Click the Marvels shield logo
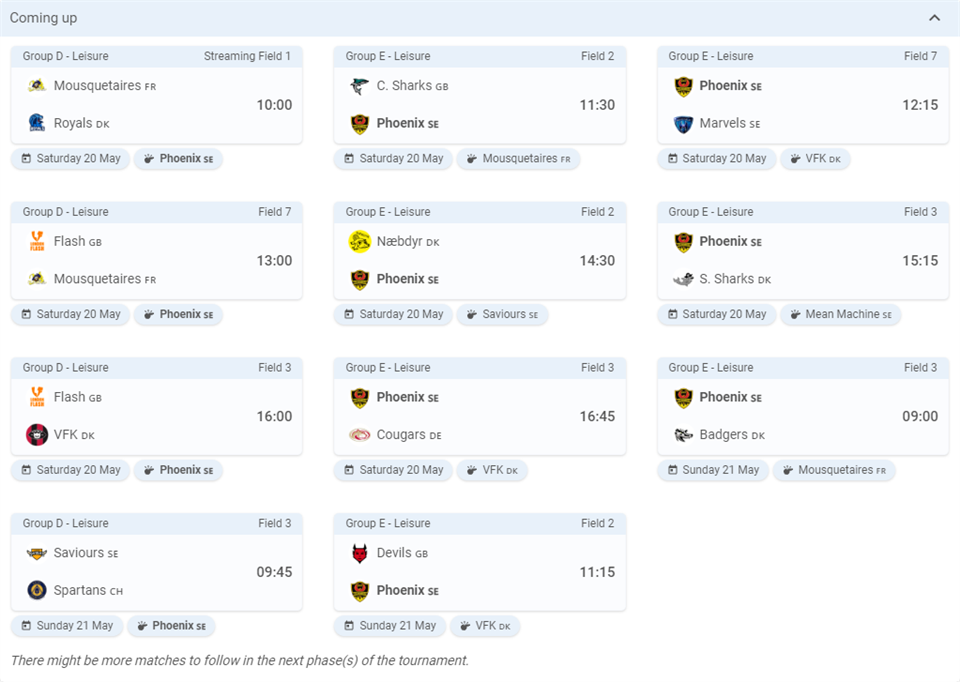Screen dimensions: 960x682 [x=683, y=124]
